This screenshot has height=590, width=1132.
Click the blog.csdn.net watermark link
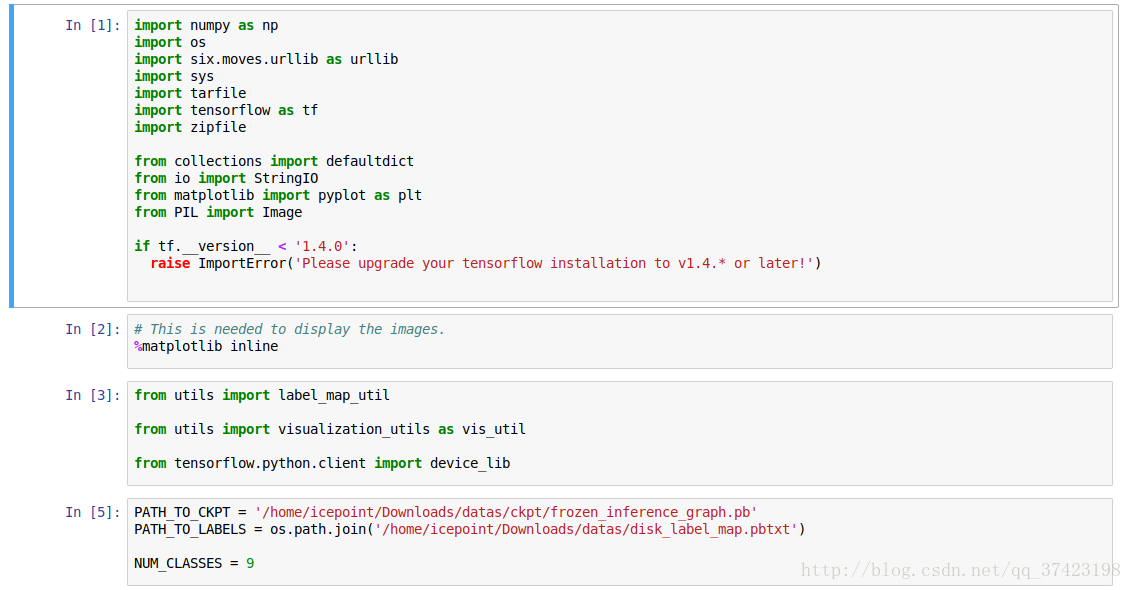(960, 571)
